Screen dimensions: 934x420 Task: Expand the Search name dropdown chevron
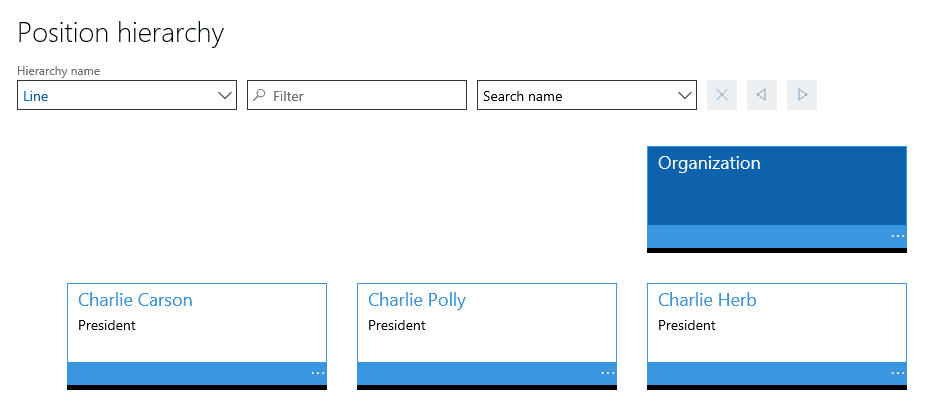[685, 95]
